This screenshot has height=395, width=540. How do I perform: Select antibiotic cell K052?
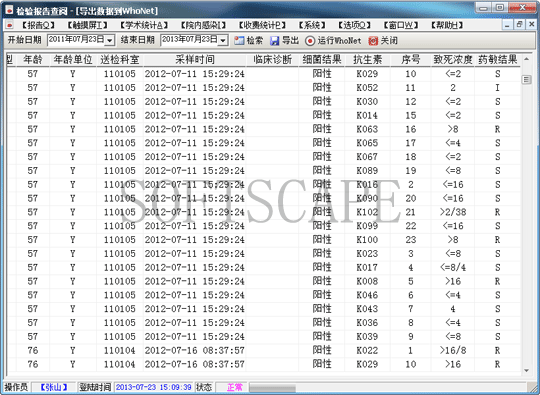click(367, 88)
